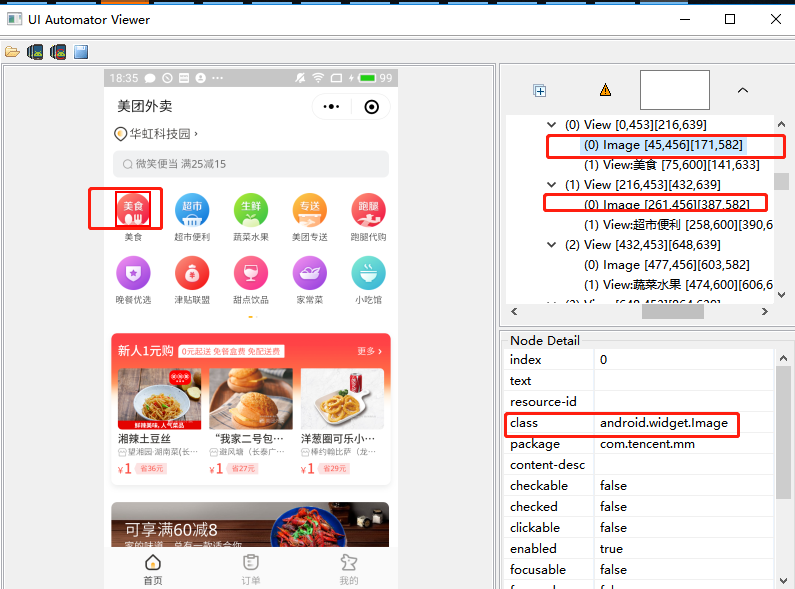Click hierarchy scrollbar left arrow

click(x=514, y=311)
